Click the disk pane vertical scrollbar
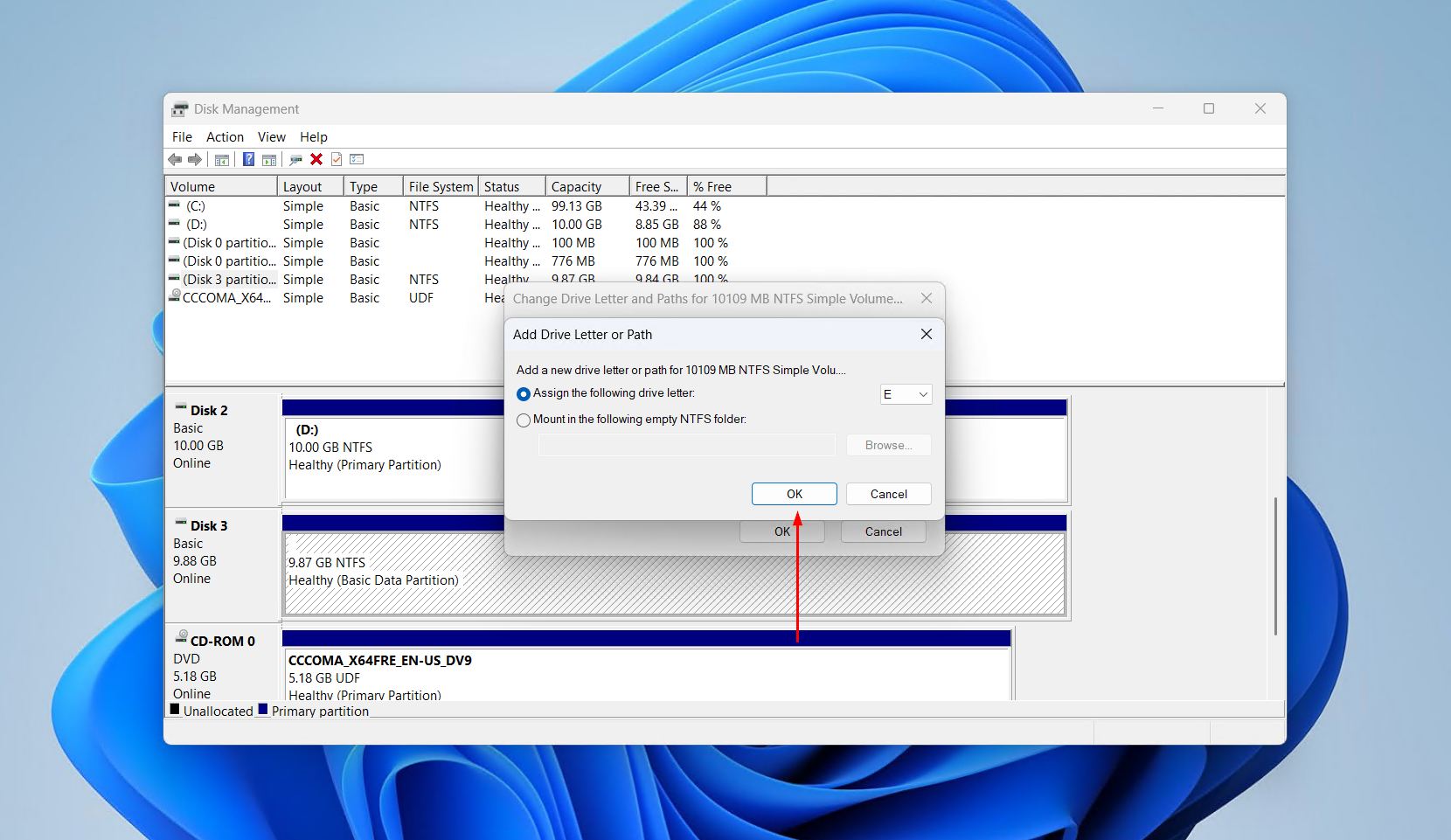This screenshot has width=1451, height=840. (x=1276, y=566)
